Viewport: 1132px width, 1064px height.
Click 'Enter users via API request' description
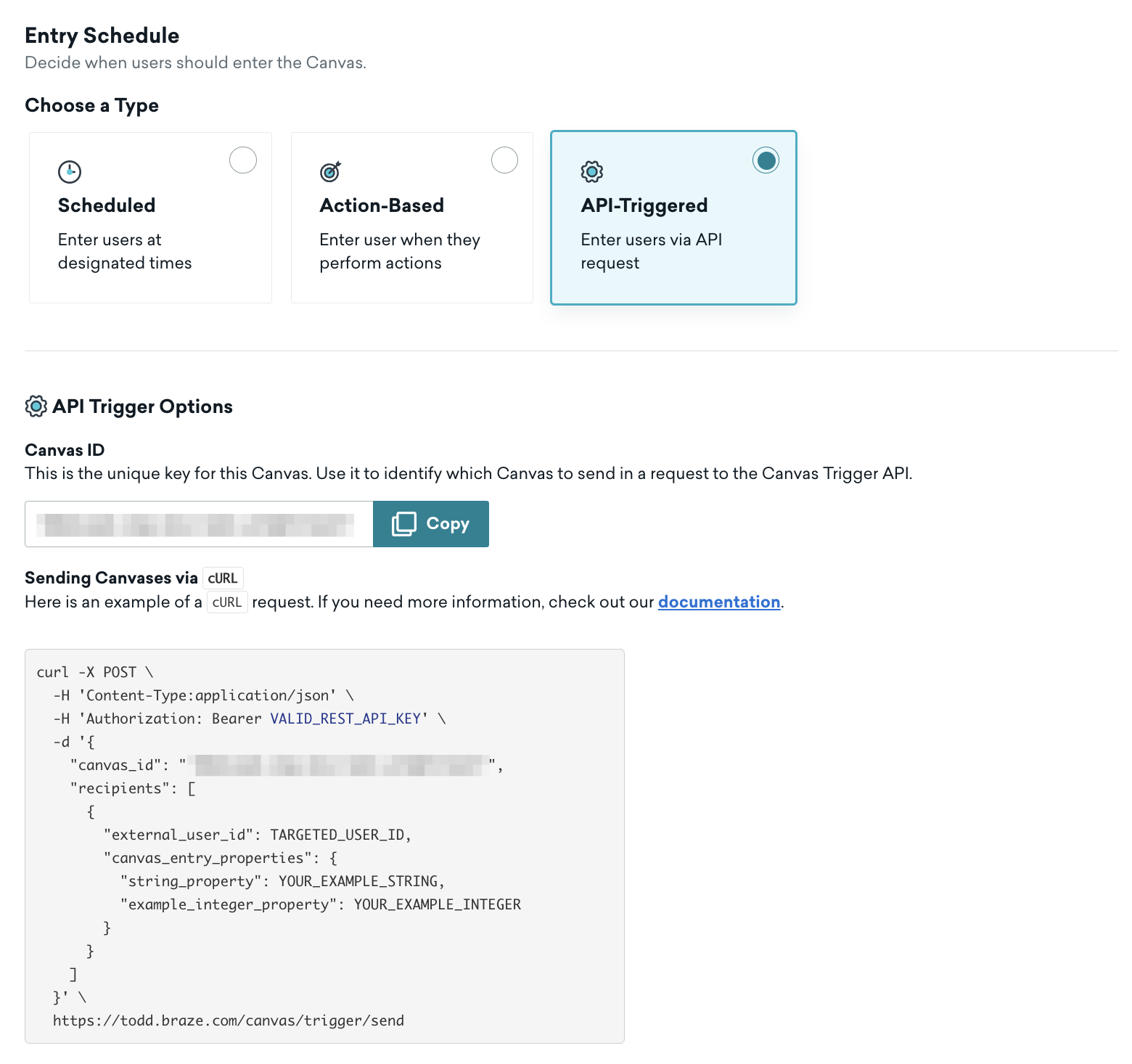651,251
